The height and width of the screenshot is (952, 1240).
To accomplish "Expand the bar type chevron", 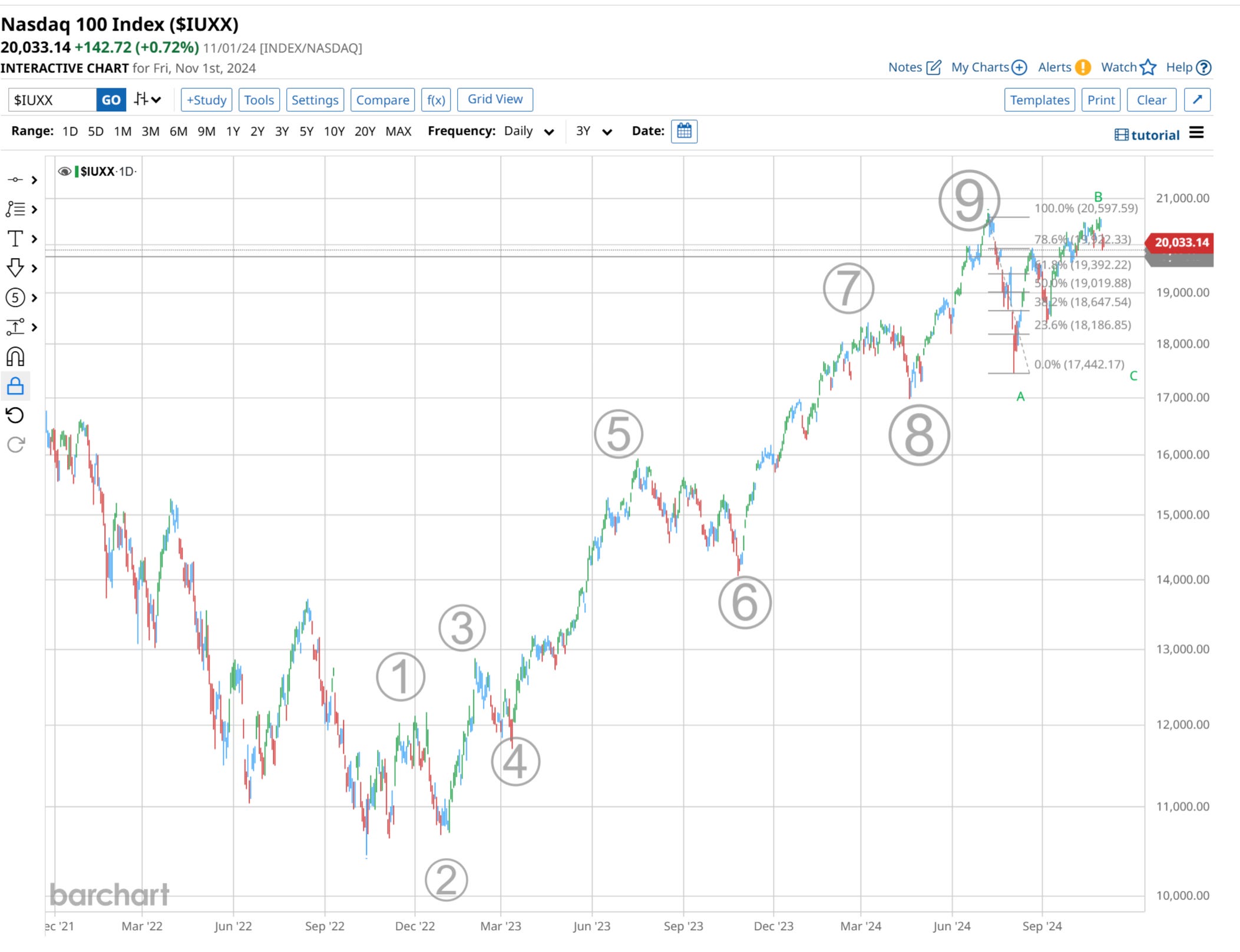I will coord(156,100).
